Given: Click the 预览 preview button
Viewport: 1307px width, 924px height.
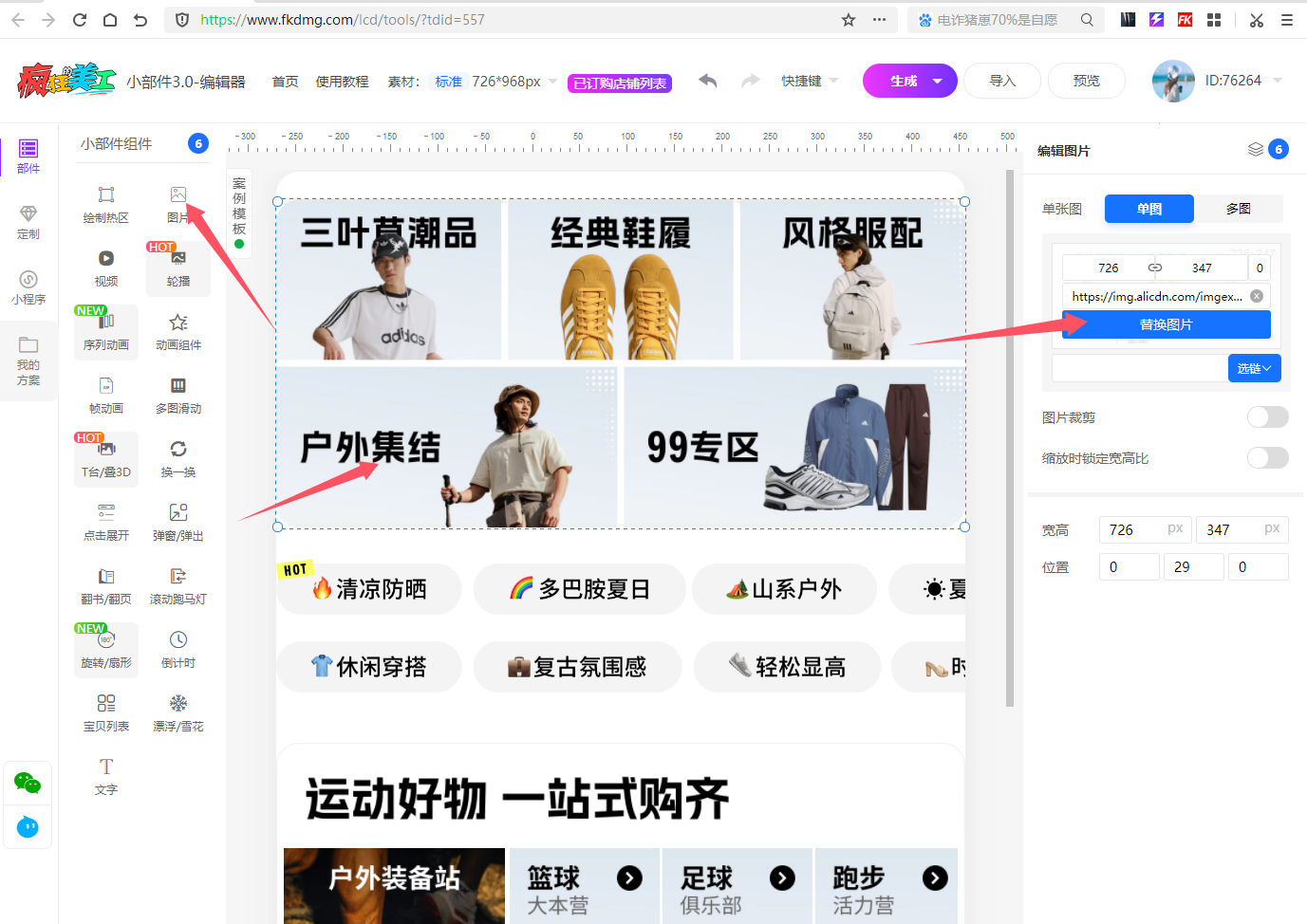Looking at the screenshot, I should pyautogui.click(x=1087, y=81).
